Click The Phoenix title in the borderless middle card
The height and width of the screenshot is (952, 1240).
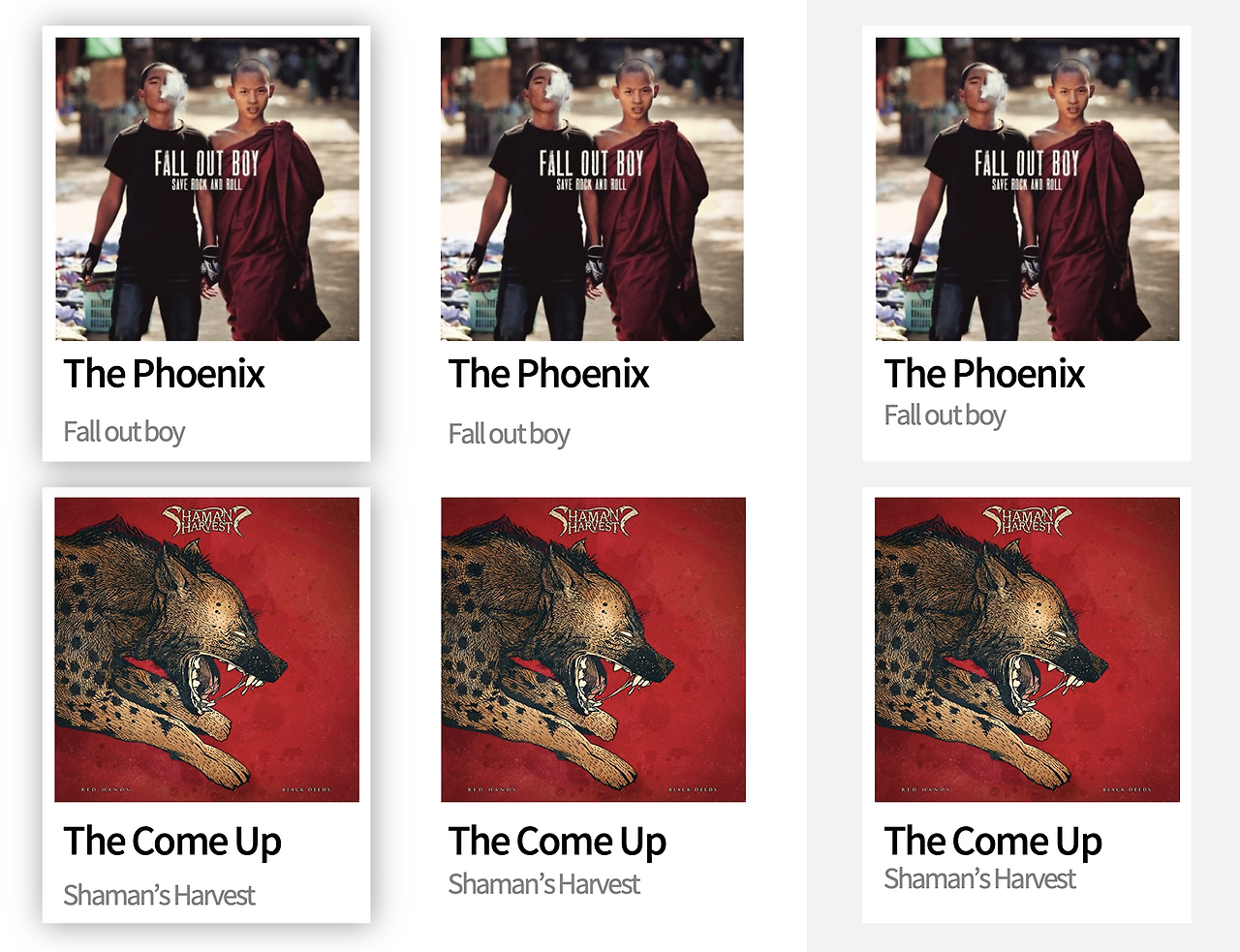(x=548, y=374)
